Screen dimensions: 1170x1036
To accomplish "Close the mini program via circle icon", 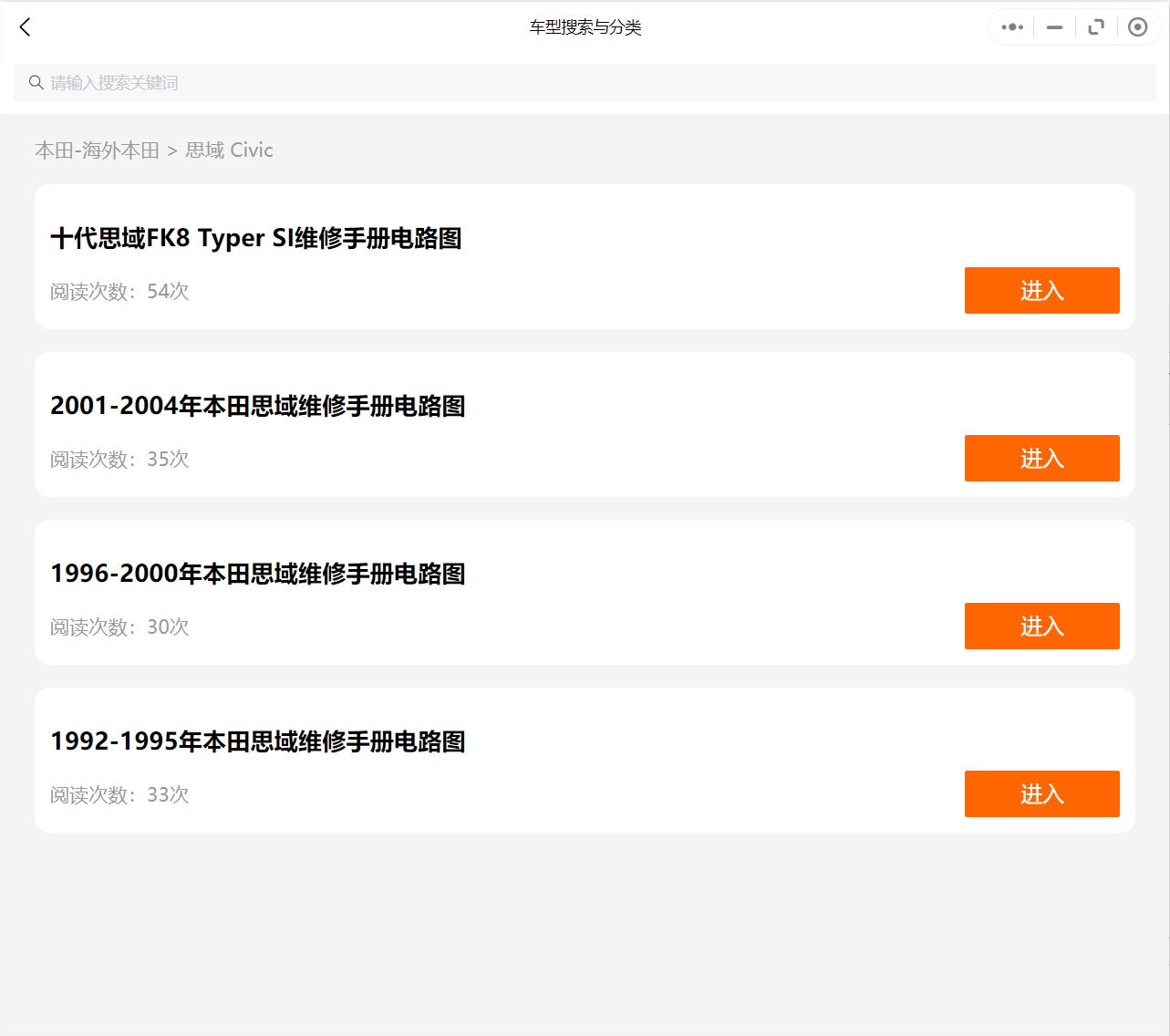I will (x=1137, y=27).
